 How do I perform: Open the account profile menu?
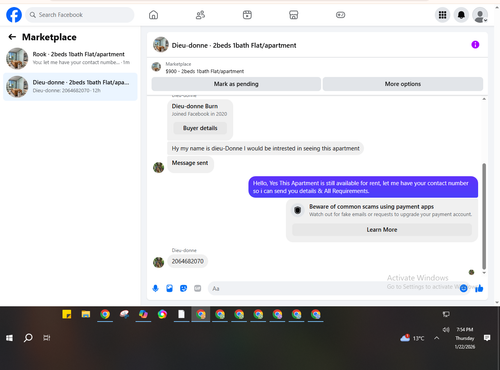pos(480,15)
